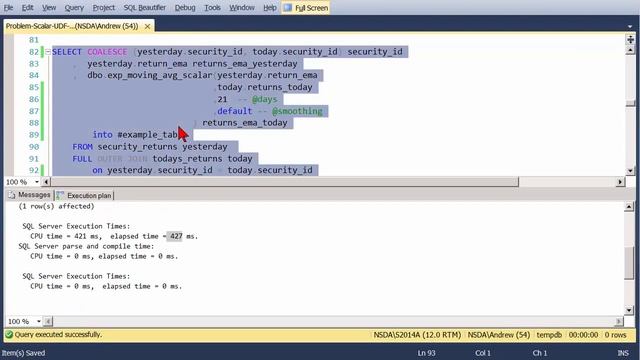Click the '@smoothing' comment on line 87
This screenshot has height=360, width=640.
(x=297, y=111)
